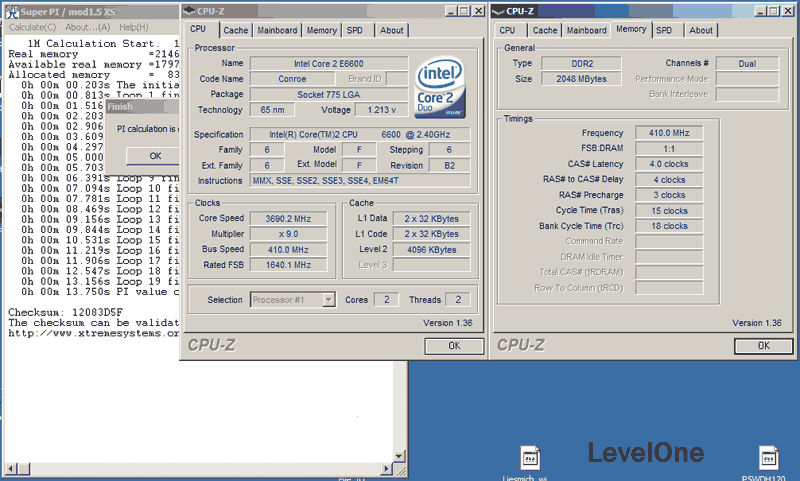Click the Checksum: 12083D5F line
800x481 pixels.
coord(65,312)
